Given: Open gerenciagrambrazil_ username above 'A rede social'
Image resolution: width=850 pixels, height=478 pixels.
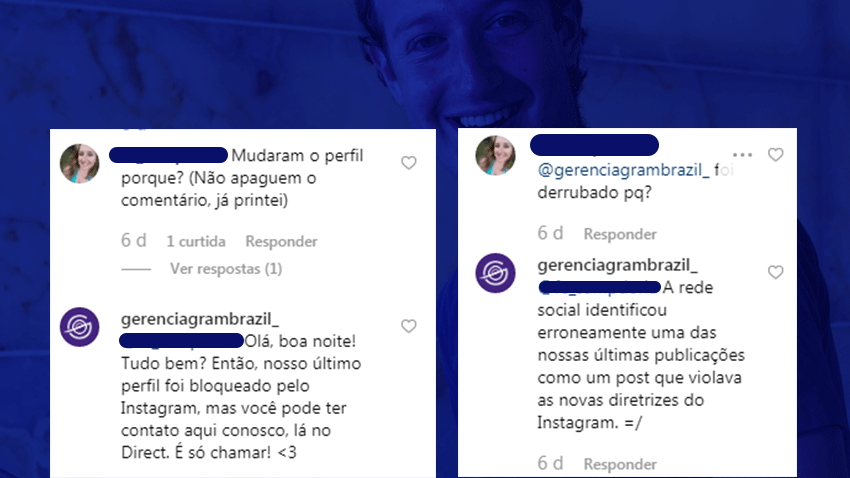Looking at the screenshot, I should point(617,265).
